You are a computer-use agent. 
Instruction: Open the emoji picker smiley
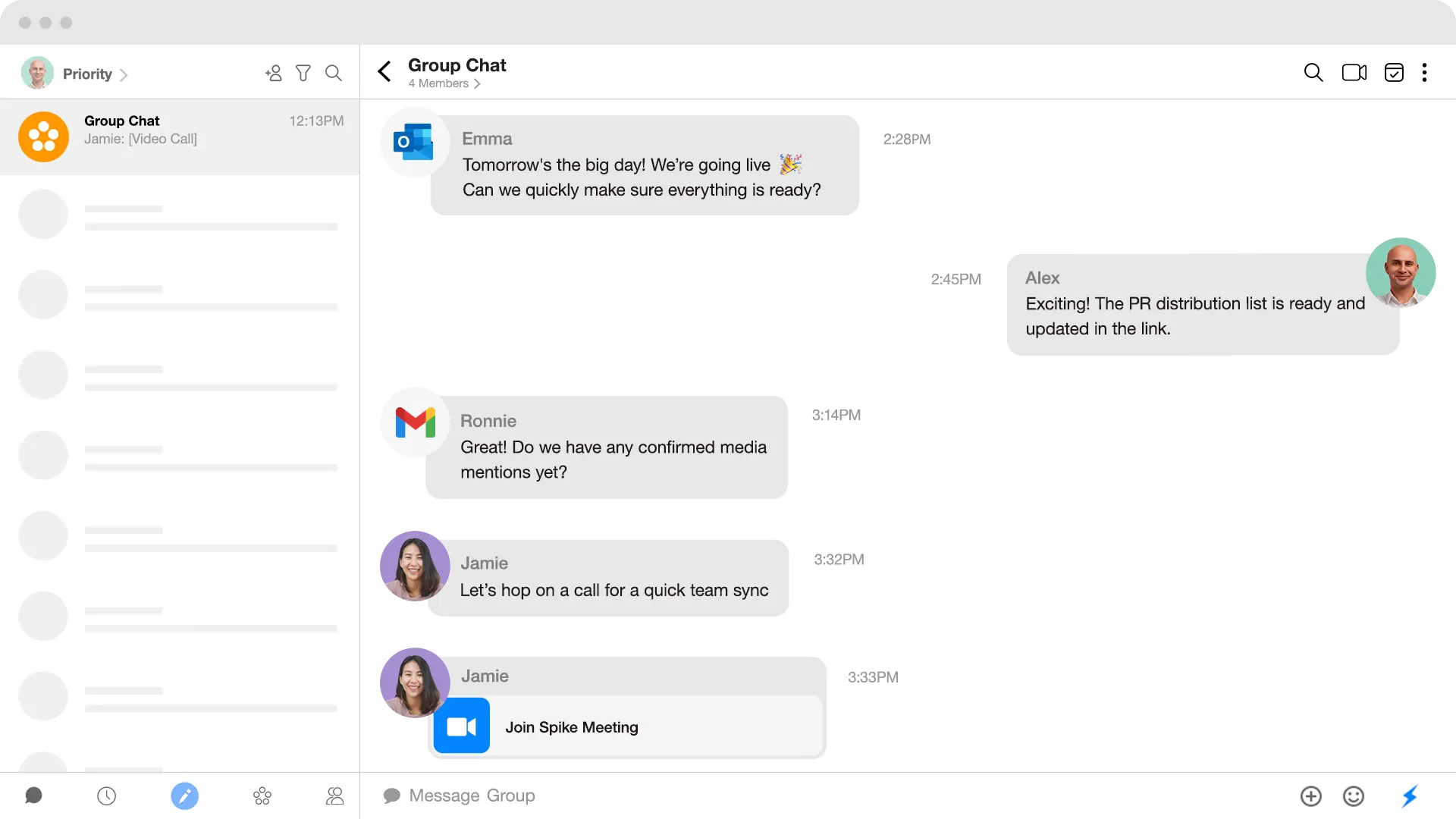point(1353,795)
